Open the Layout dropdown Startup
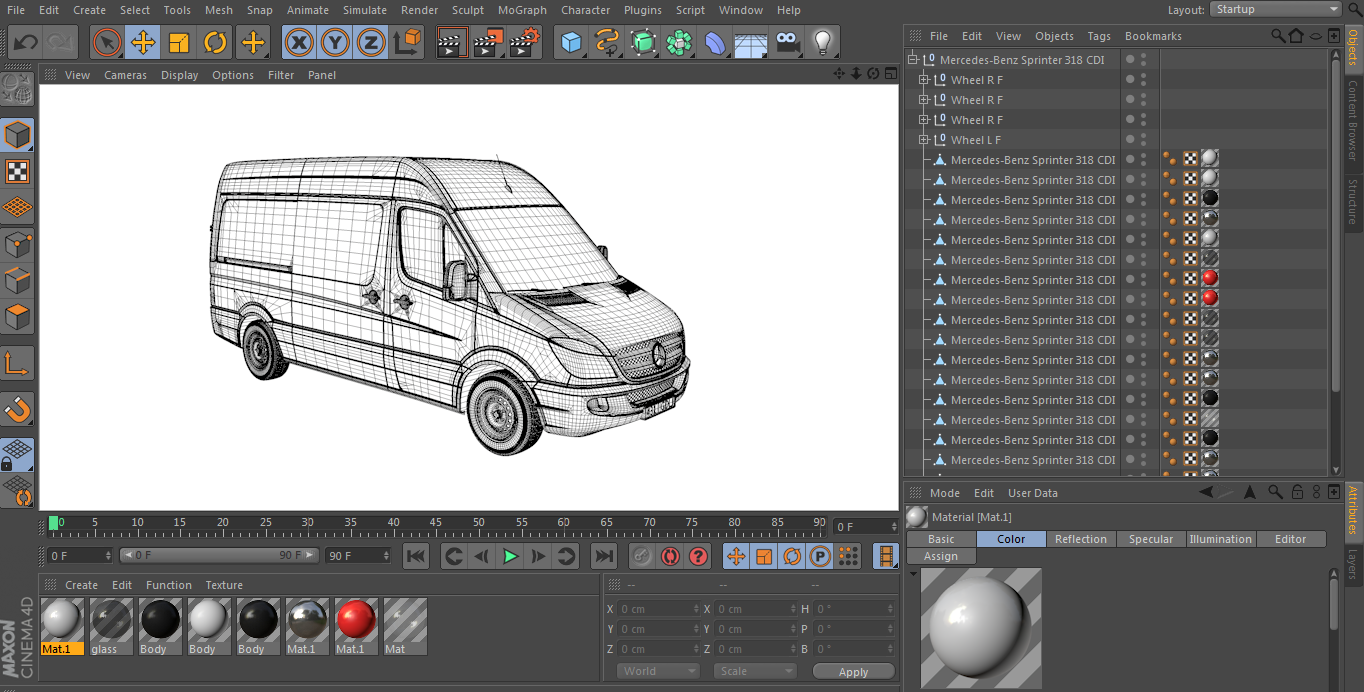This screenshot has width=1364, height=692. pyautogui.click(x=1276, y=9)
